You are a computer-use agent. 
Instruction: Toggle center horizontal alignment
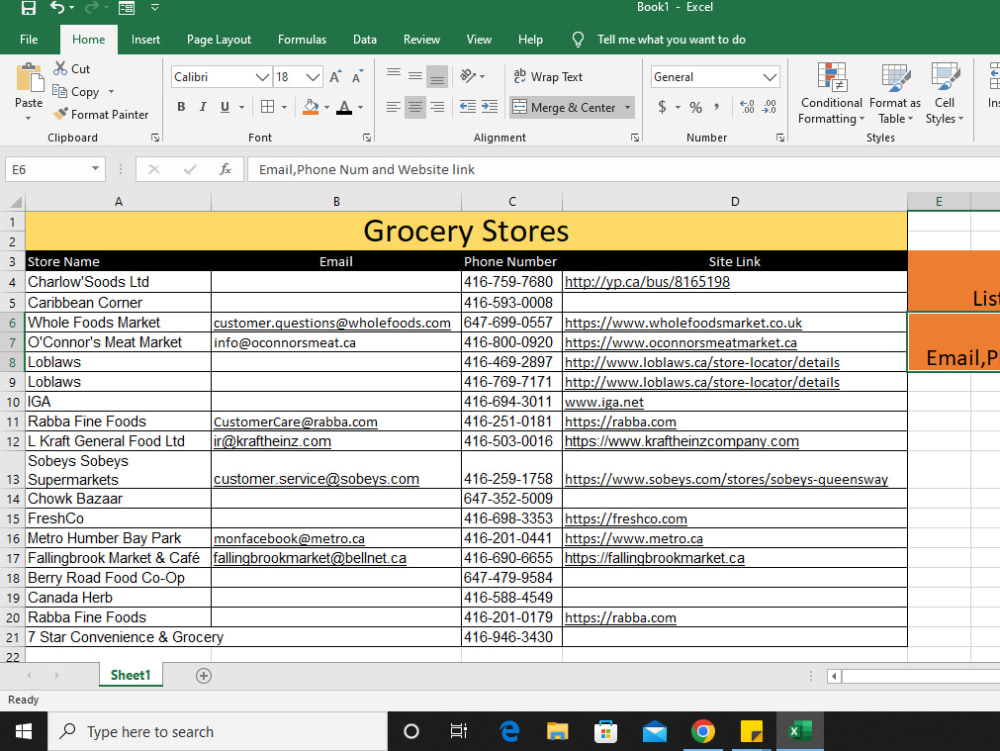click(x=415, y=107)
